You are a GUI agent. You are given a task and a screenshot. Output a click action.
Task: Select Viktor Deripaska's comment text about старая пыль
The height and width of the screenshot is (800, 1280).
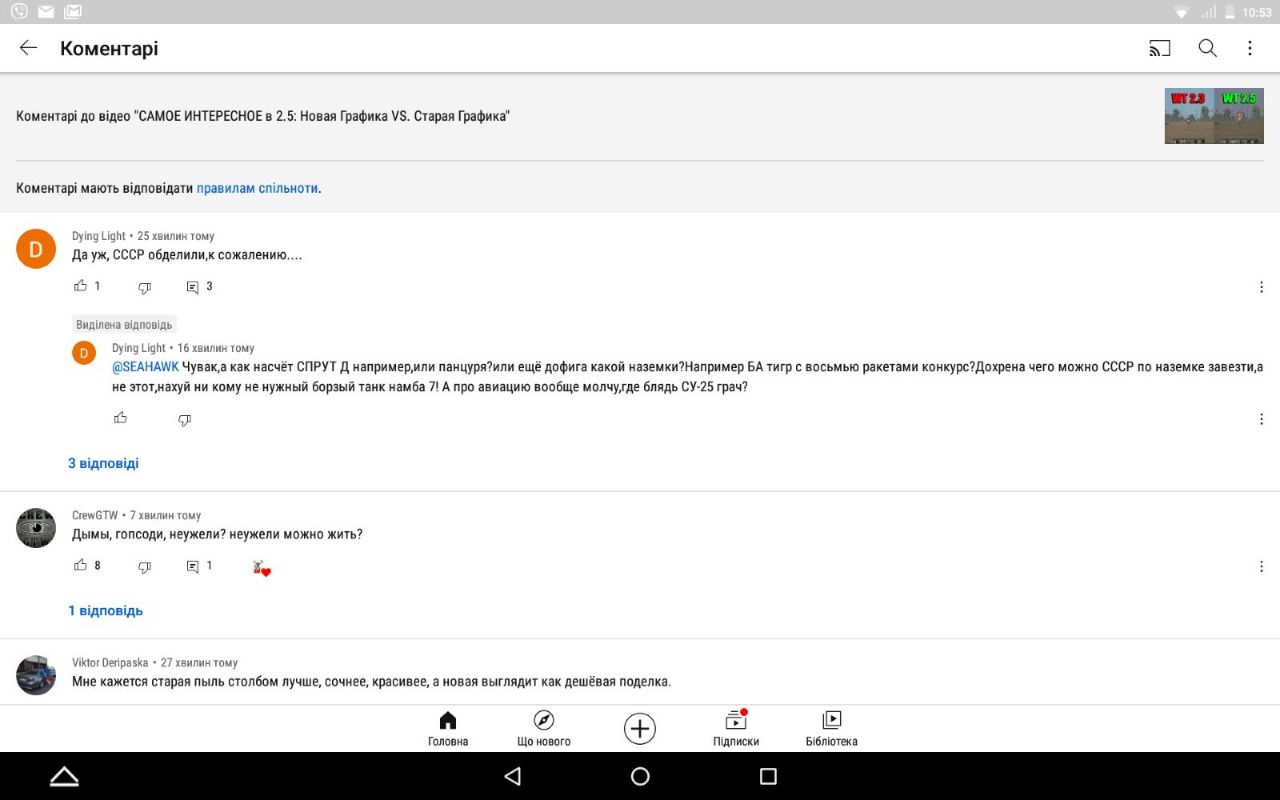coord(371,682)
